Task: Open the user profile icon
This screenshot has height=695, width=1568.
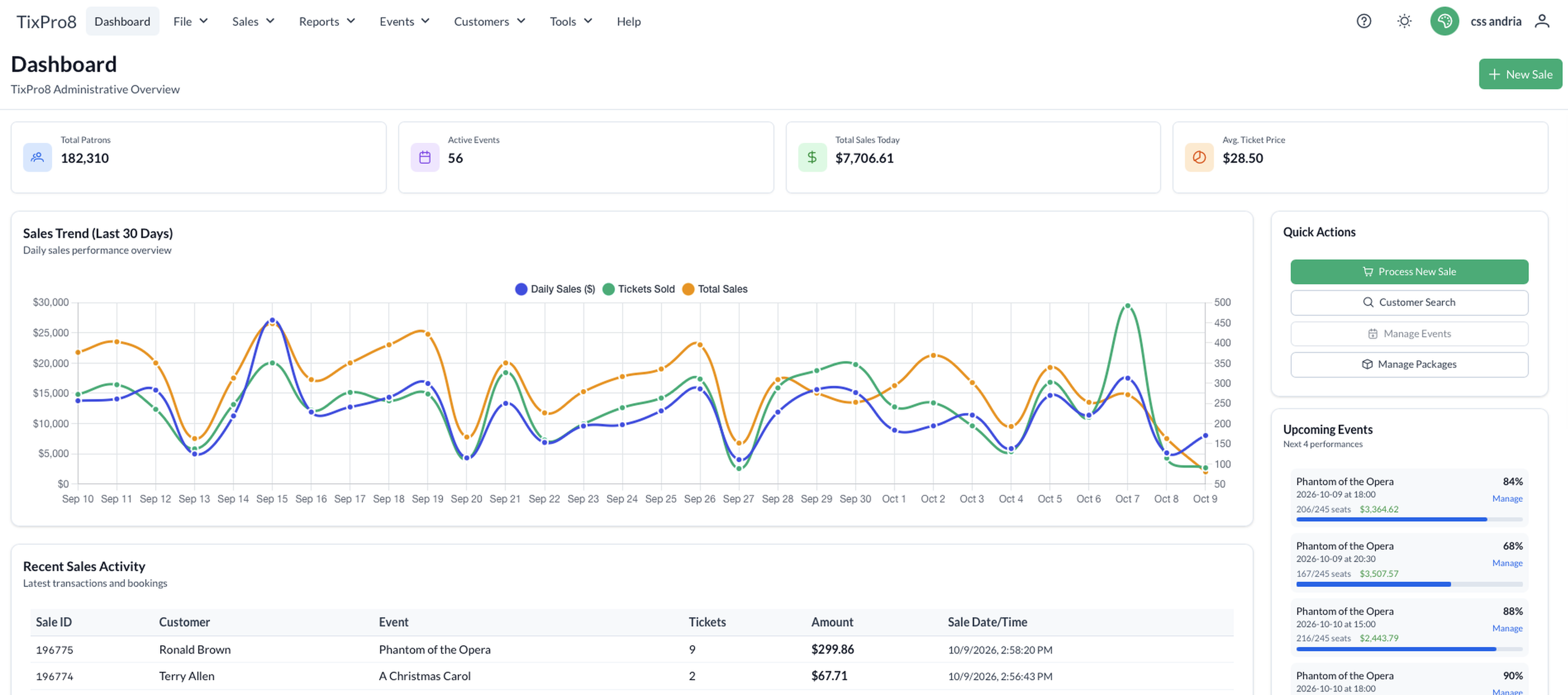Action: 1541,21
